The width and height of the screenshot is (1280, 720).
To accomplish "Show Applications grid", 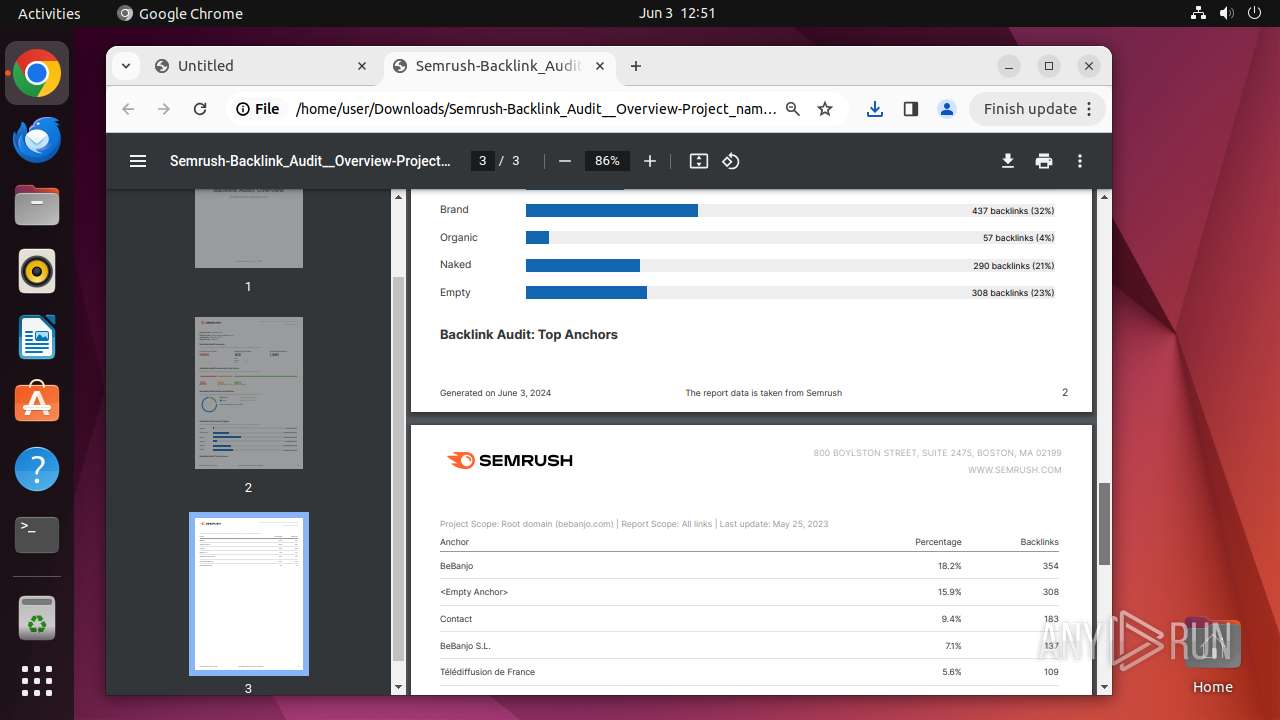I will [37, 681].
